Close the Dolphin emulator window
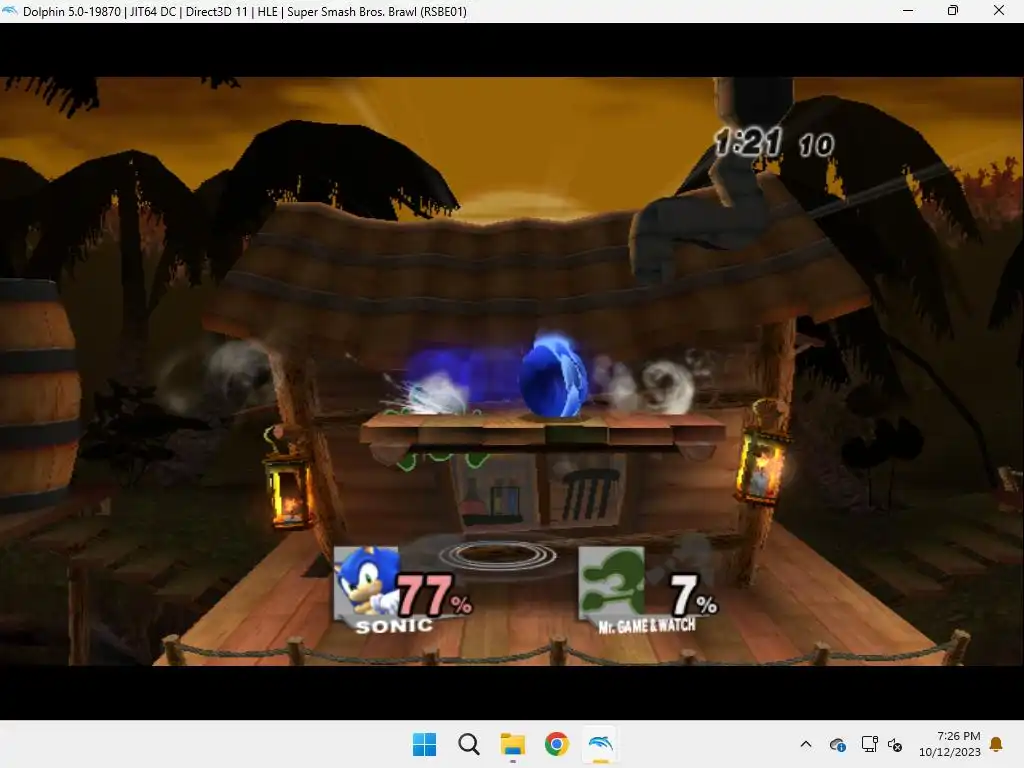The image size is (1024, 768). click(999, 10)
